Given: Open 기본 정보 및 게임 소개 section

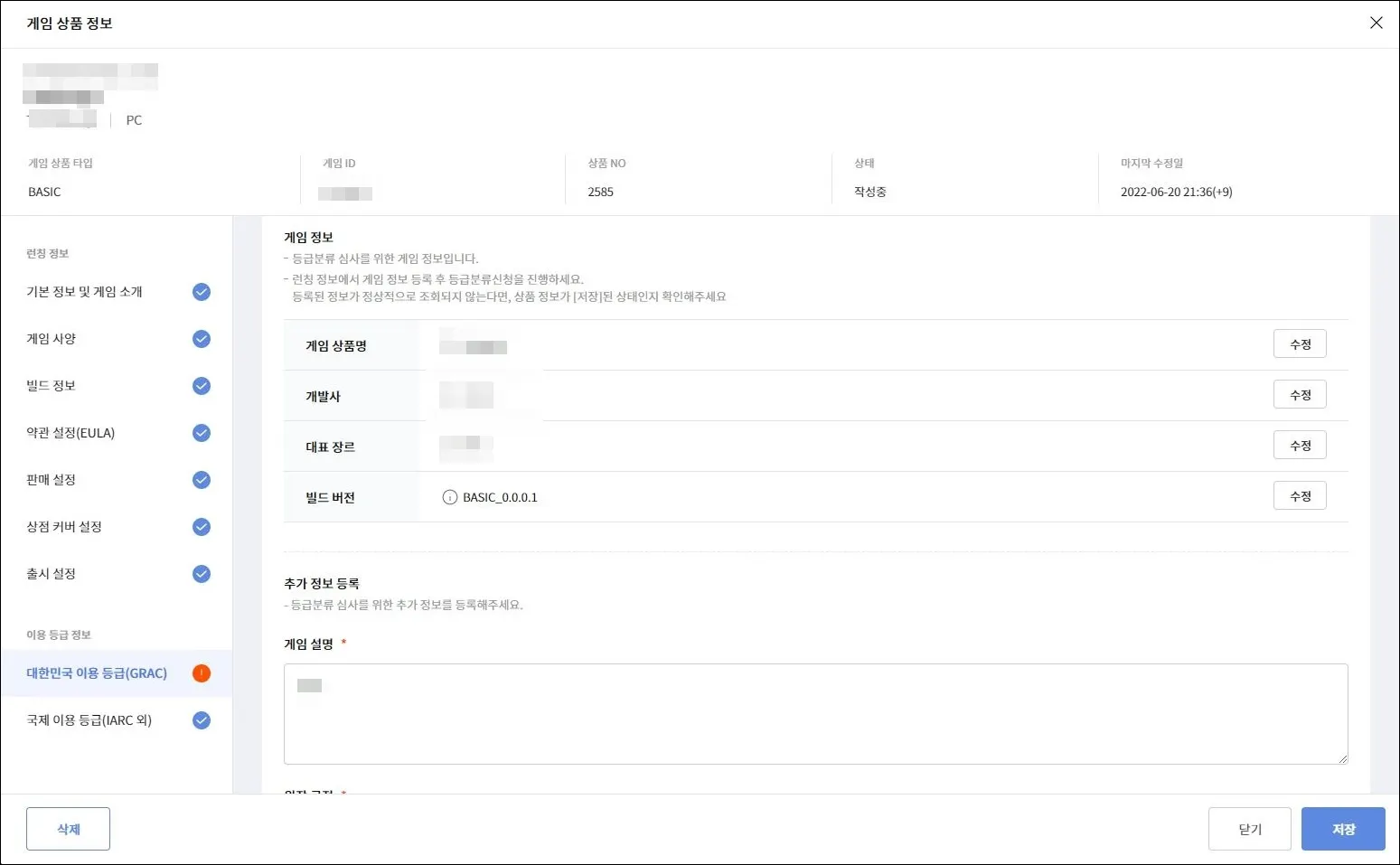Looking at the screenshot, I should (117, 292).
